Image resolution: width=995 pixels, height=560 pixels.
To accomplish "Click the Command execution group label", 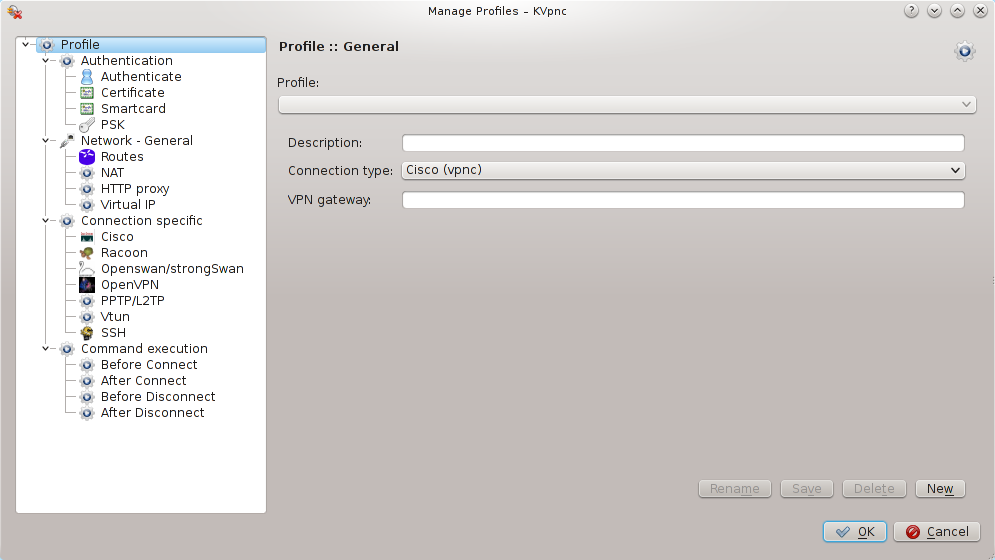I will (144, 349).
